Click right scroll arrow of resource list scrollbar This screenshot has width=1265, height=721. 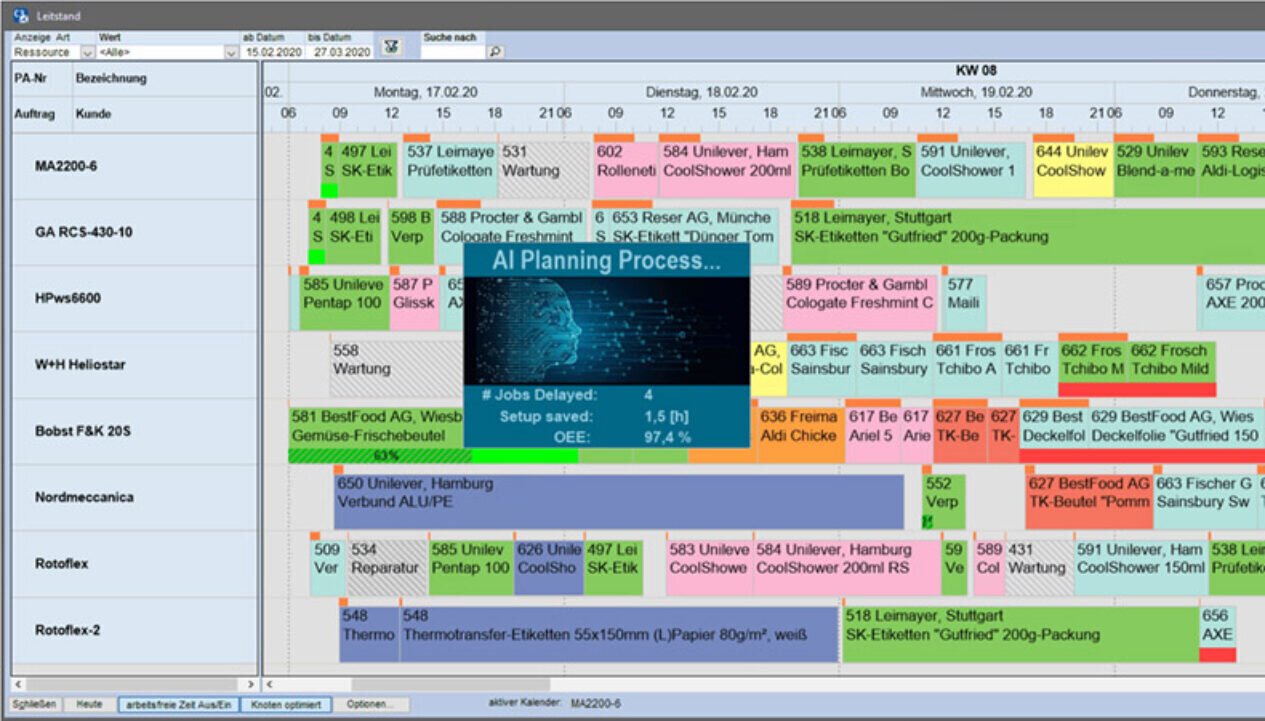pyautogui.click(x=251, y=685)
